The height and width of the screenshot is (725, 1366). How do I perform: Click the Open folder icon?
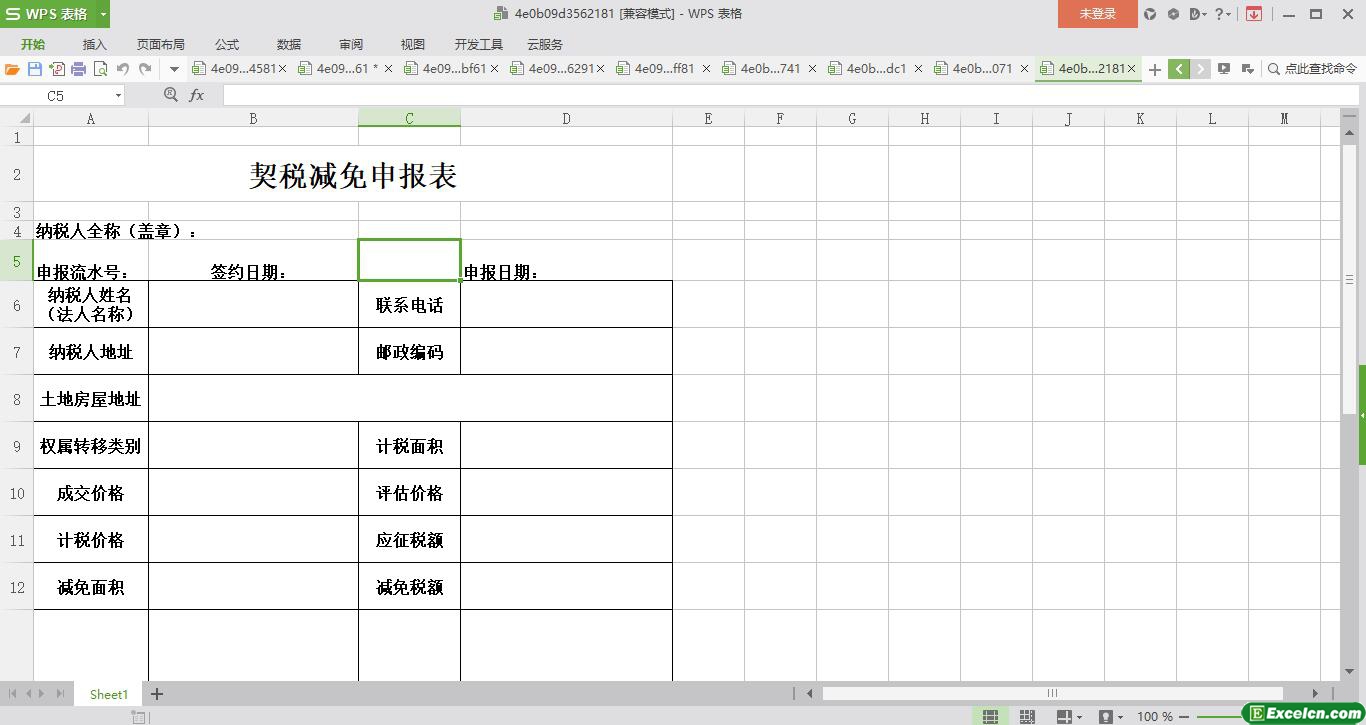(x=12, y=69)
